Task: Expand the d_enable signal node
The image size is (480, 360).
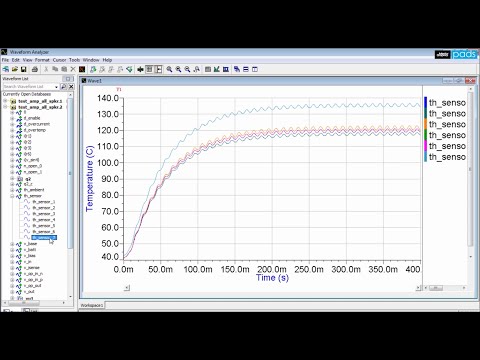Action: [x=12, y=118]
